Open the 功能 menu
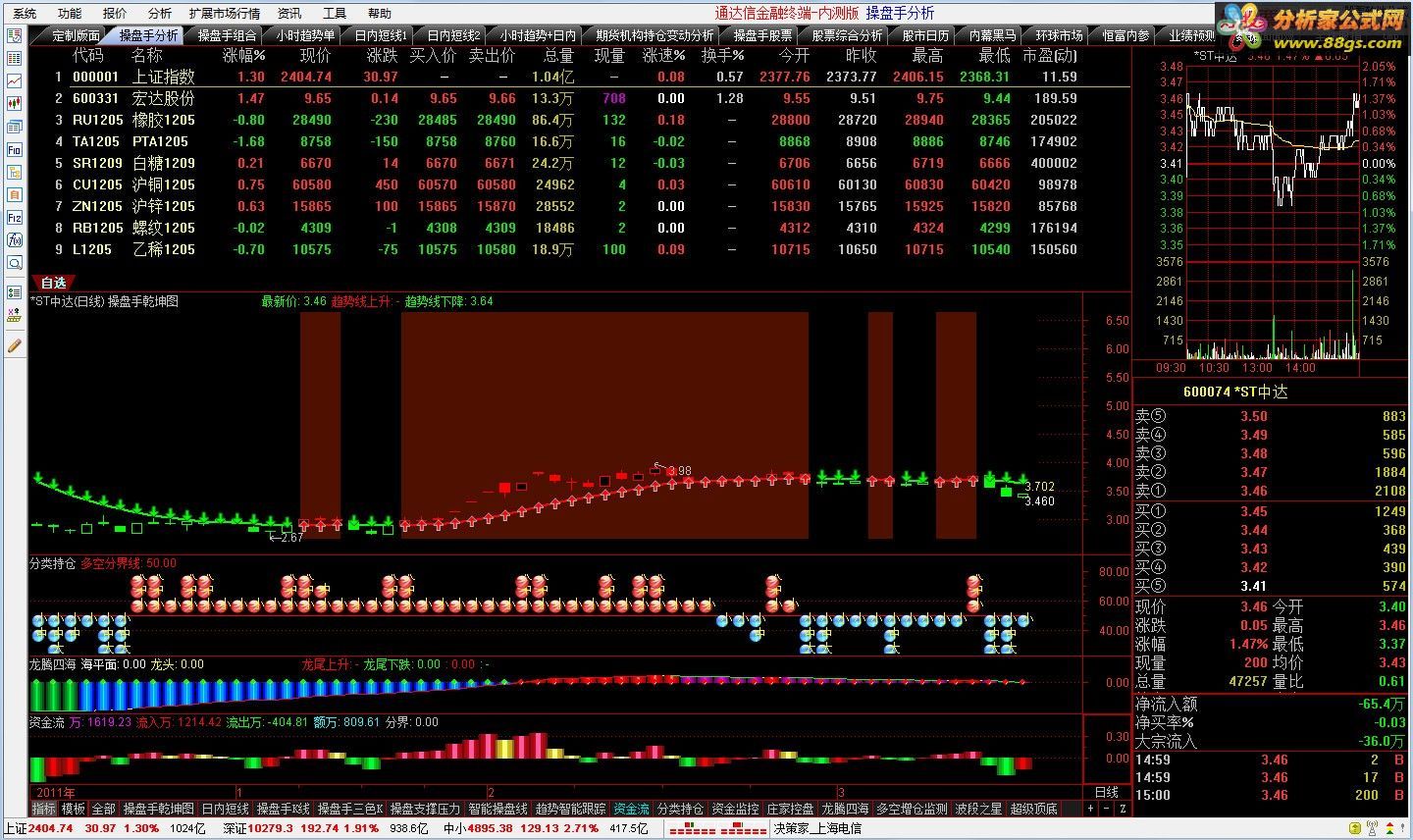1413x840 pixels. [x=70, y=14]
